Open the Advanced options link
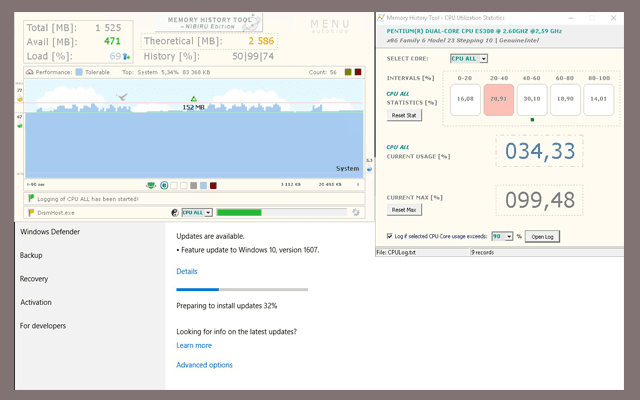 point(204,365)
